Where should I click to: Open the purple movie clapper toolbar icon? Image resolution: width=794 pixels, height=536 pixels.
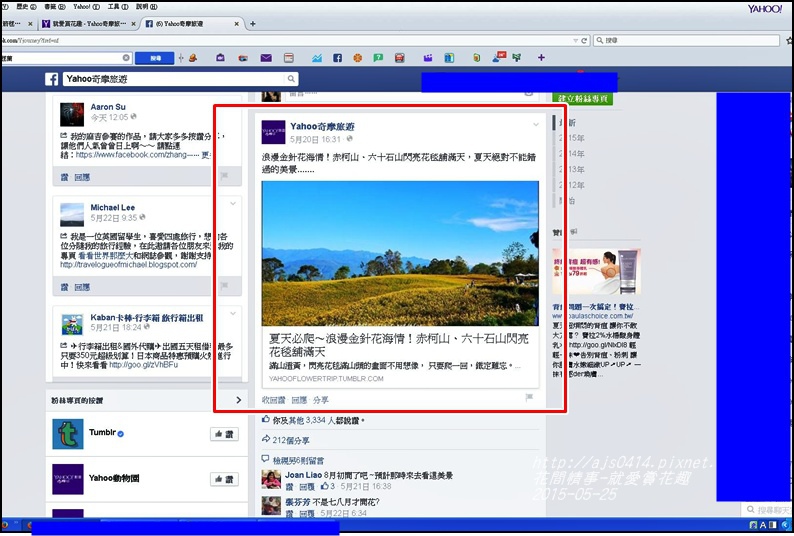click(x=428, y=58)
